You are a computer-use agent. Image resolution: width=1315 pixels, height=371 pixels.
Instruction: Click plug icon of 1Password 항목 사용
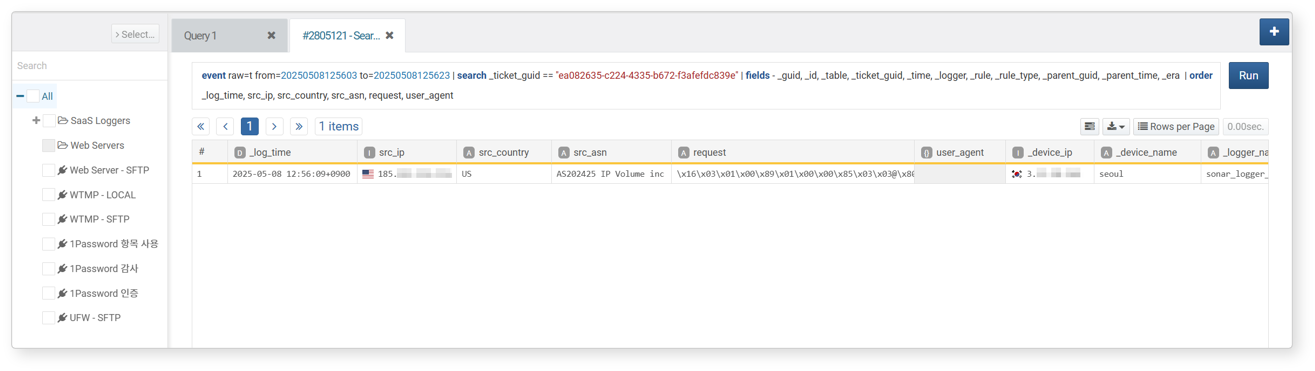coord(62,244)
